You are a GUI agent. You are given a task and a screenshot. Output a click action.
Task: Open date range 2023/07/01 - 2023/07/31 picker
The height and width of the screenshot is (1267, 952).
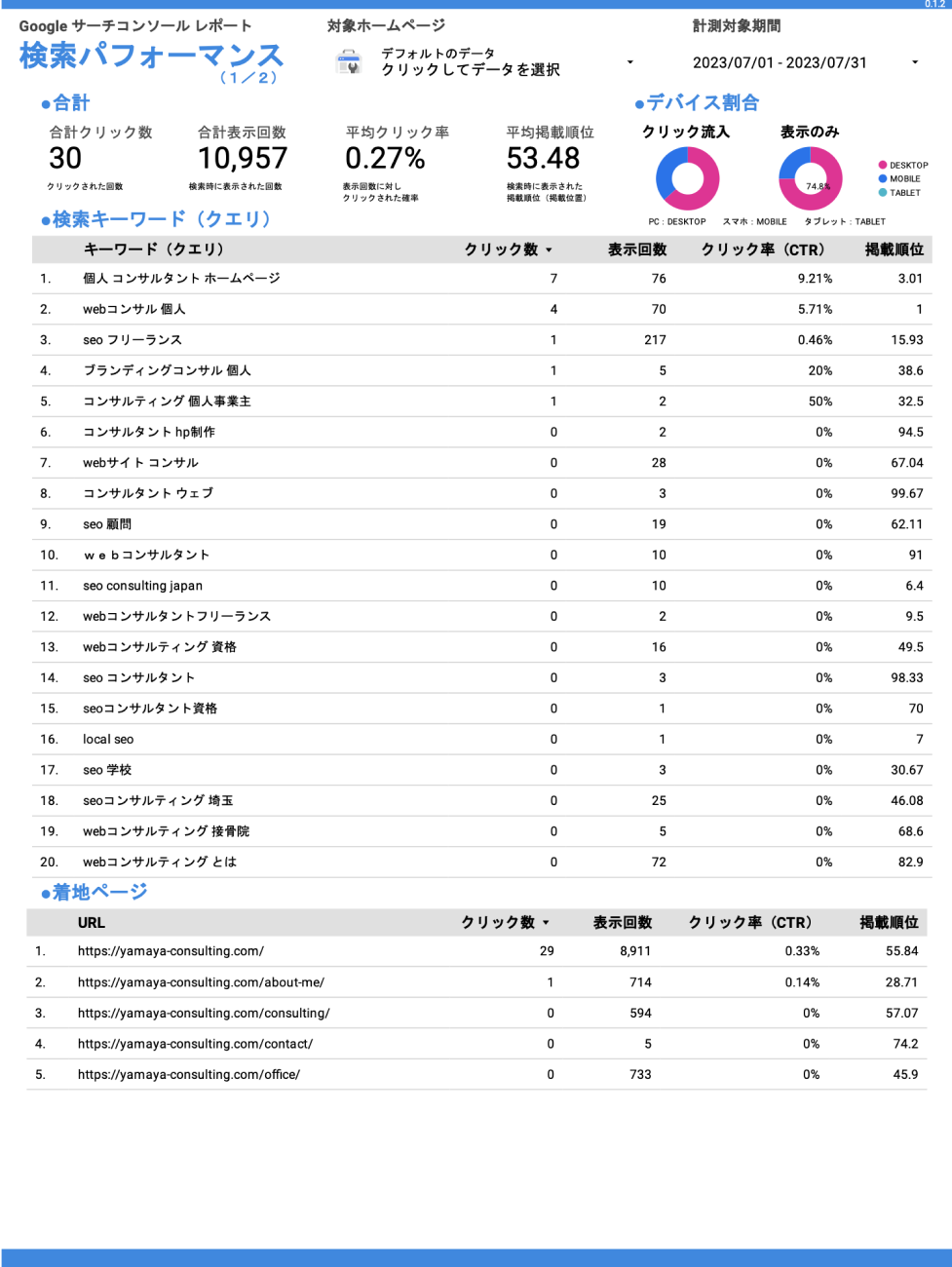780,62
